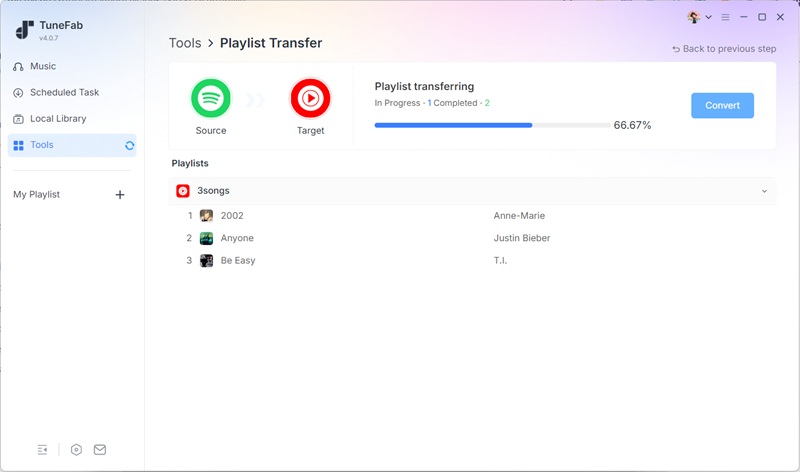Click the In Progress count status
Screen dimensions: 800x472
tap(403, 103)
